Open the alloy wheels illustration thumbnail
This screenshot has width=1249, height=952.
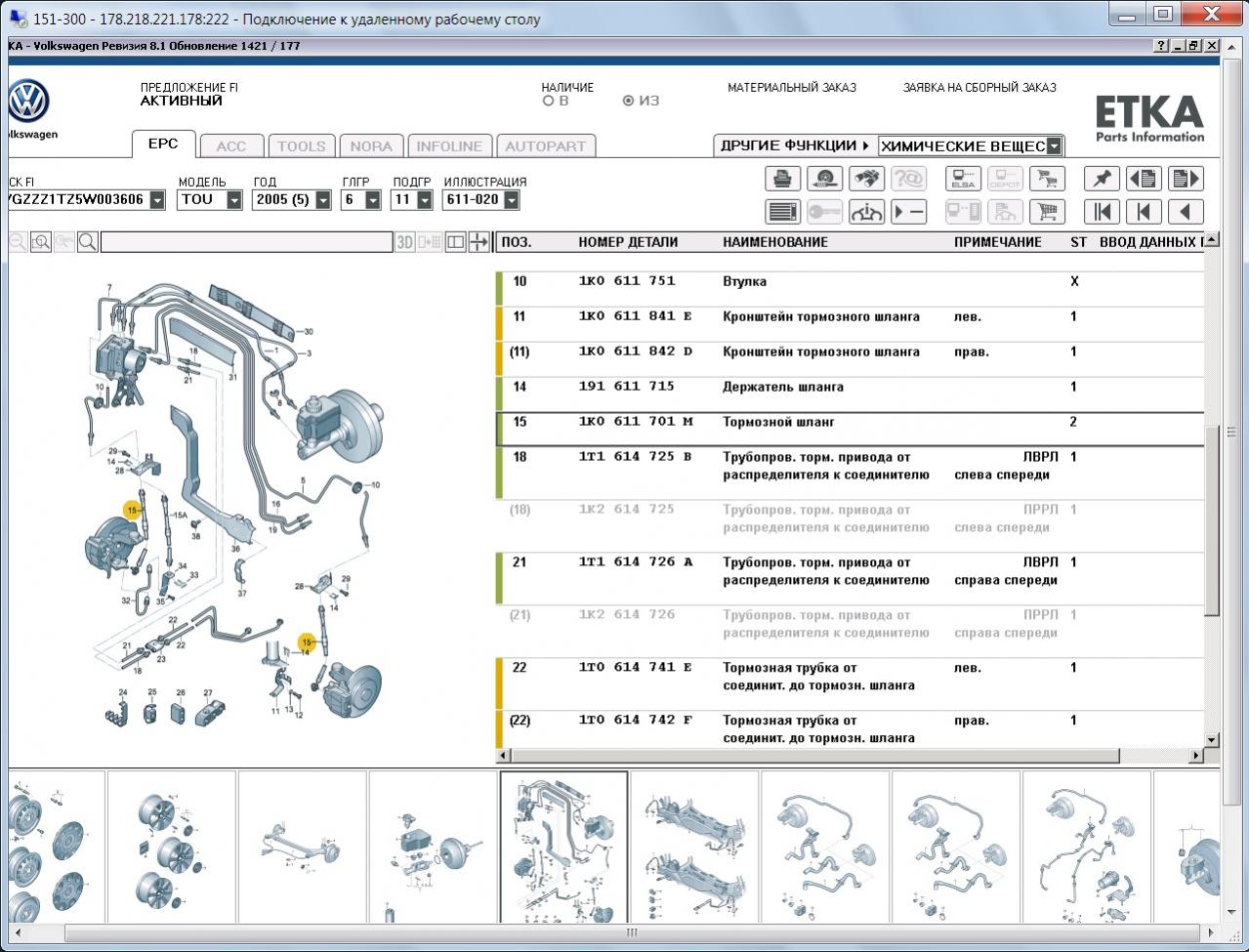tap(172, 847)
